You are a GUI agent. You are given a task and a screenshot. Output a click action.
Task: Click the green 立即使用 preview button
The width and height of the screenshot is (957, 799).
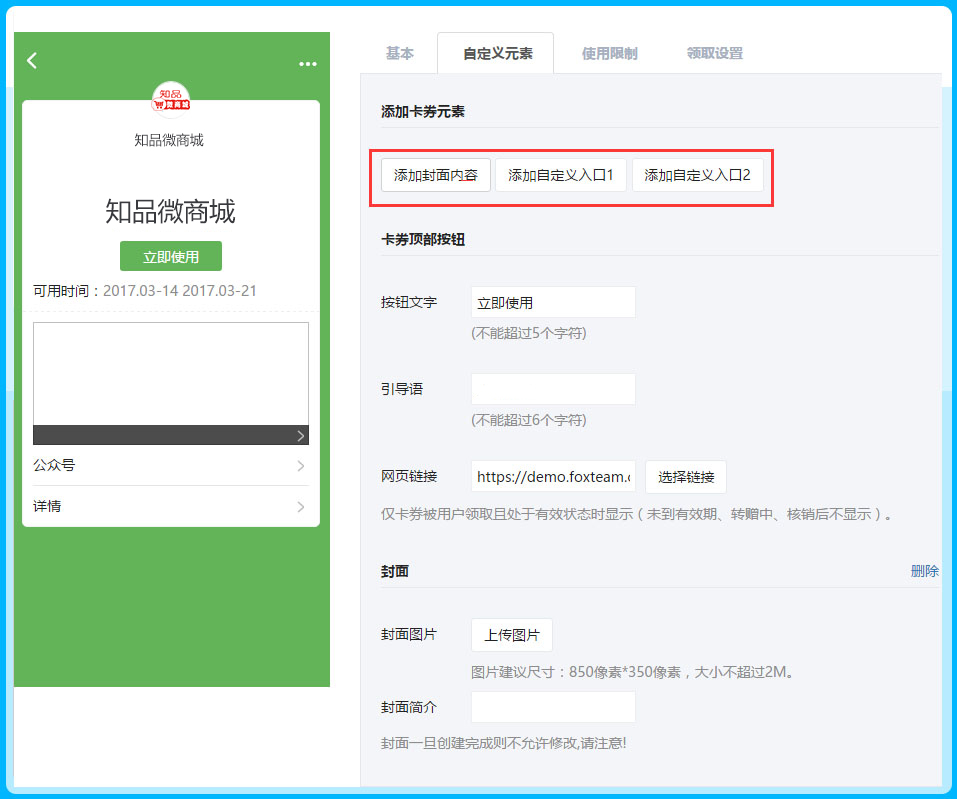coord(171,257)
